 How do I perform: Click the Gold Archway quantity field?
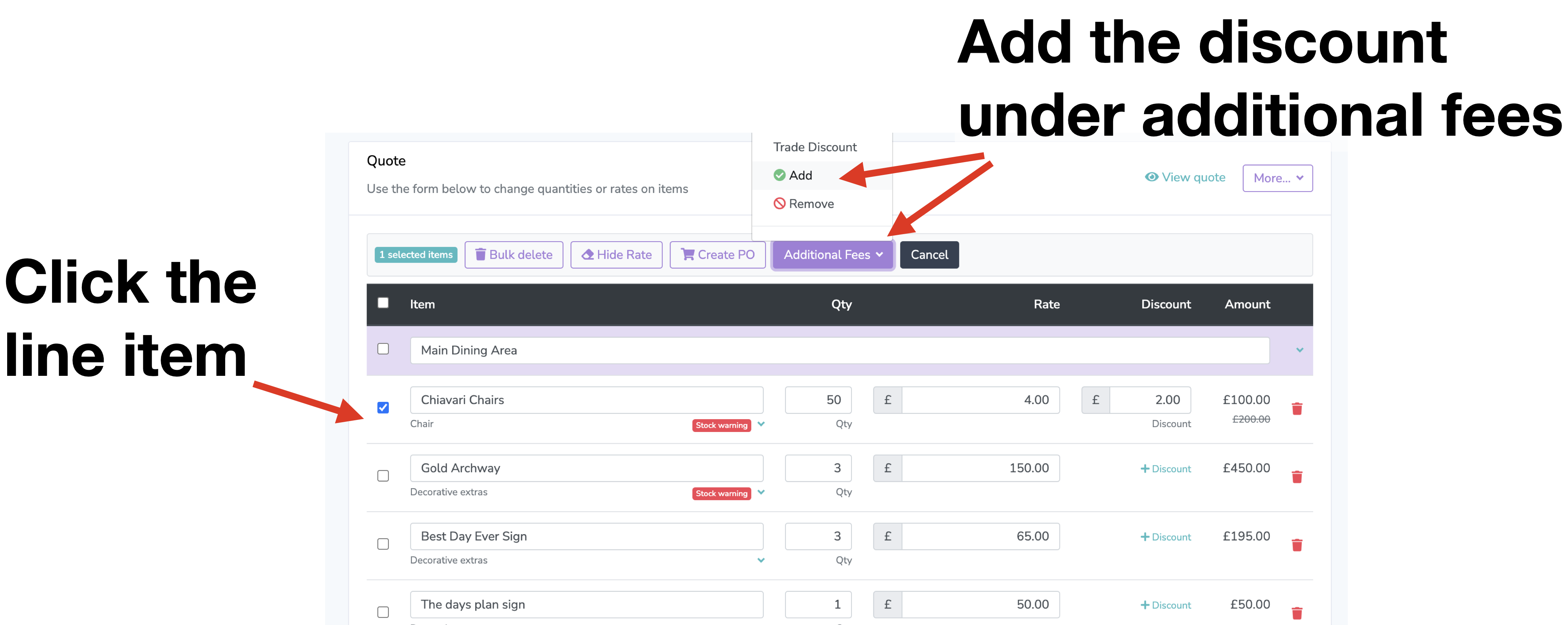(x=818, y=468)
